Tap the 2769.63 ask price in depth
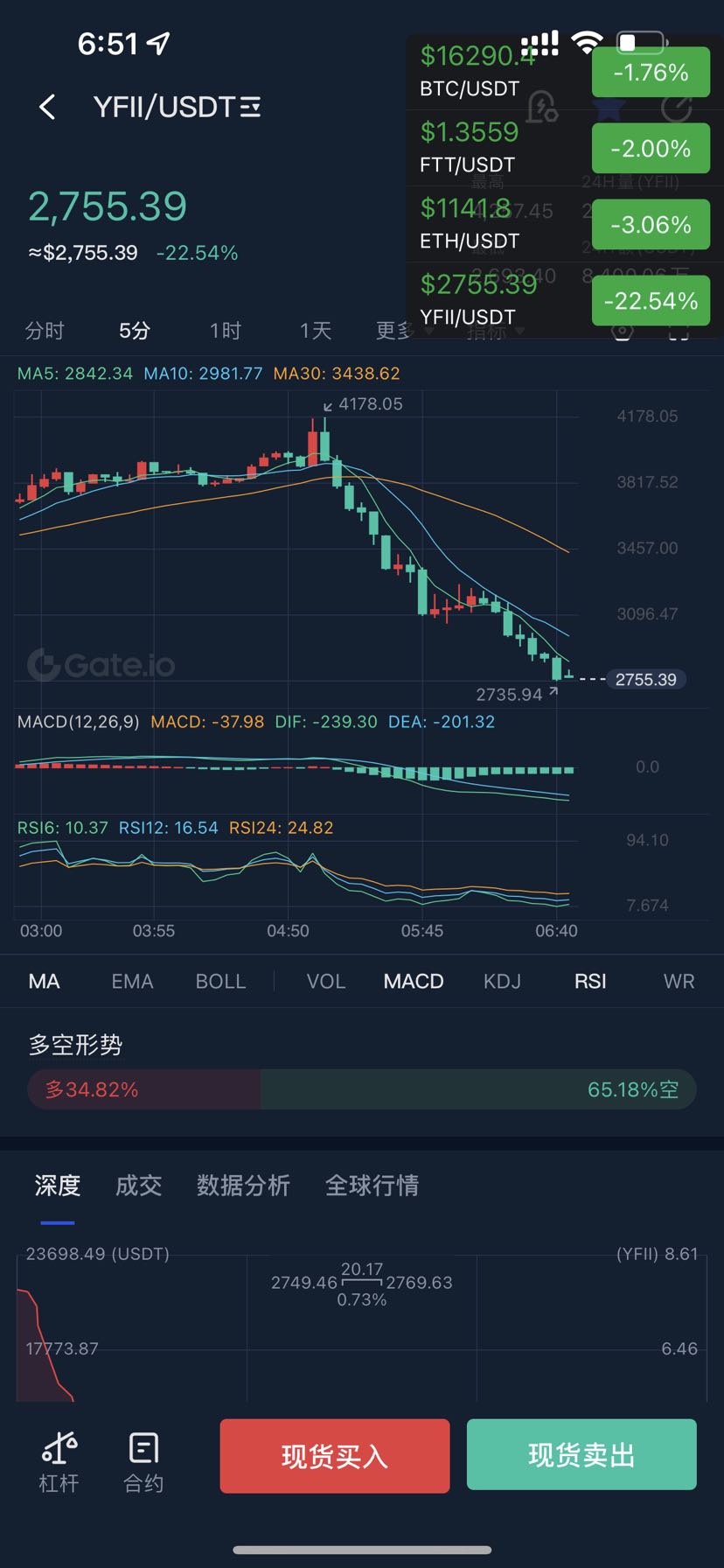This screenshot has height=1568, width=724. [420, 1283]
